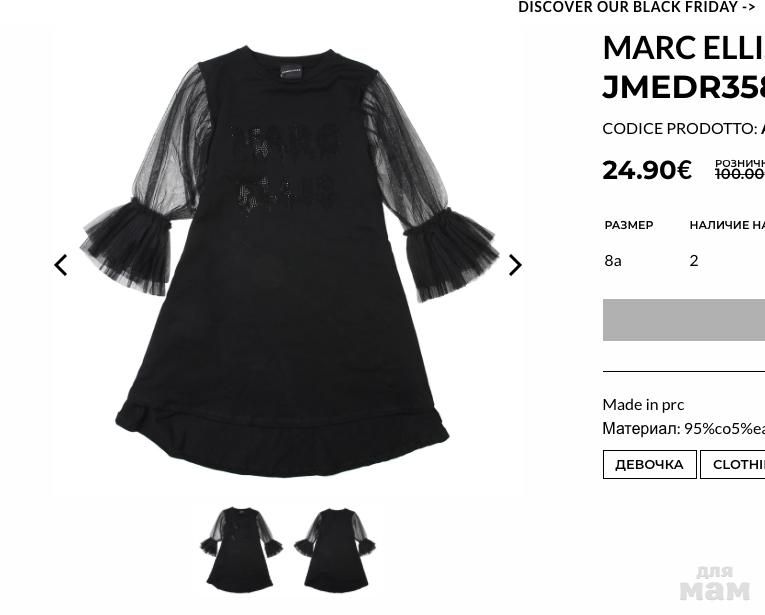Viewport: 765px width, 615px height.
Task: Open the Clothing category tag
Action: click(x=733, y=464)
